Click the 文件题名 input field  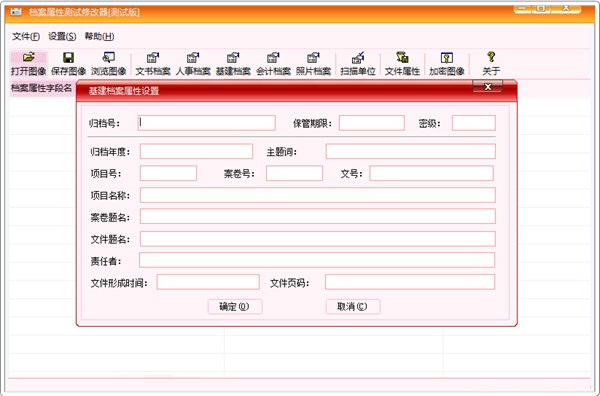318,239
